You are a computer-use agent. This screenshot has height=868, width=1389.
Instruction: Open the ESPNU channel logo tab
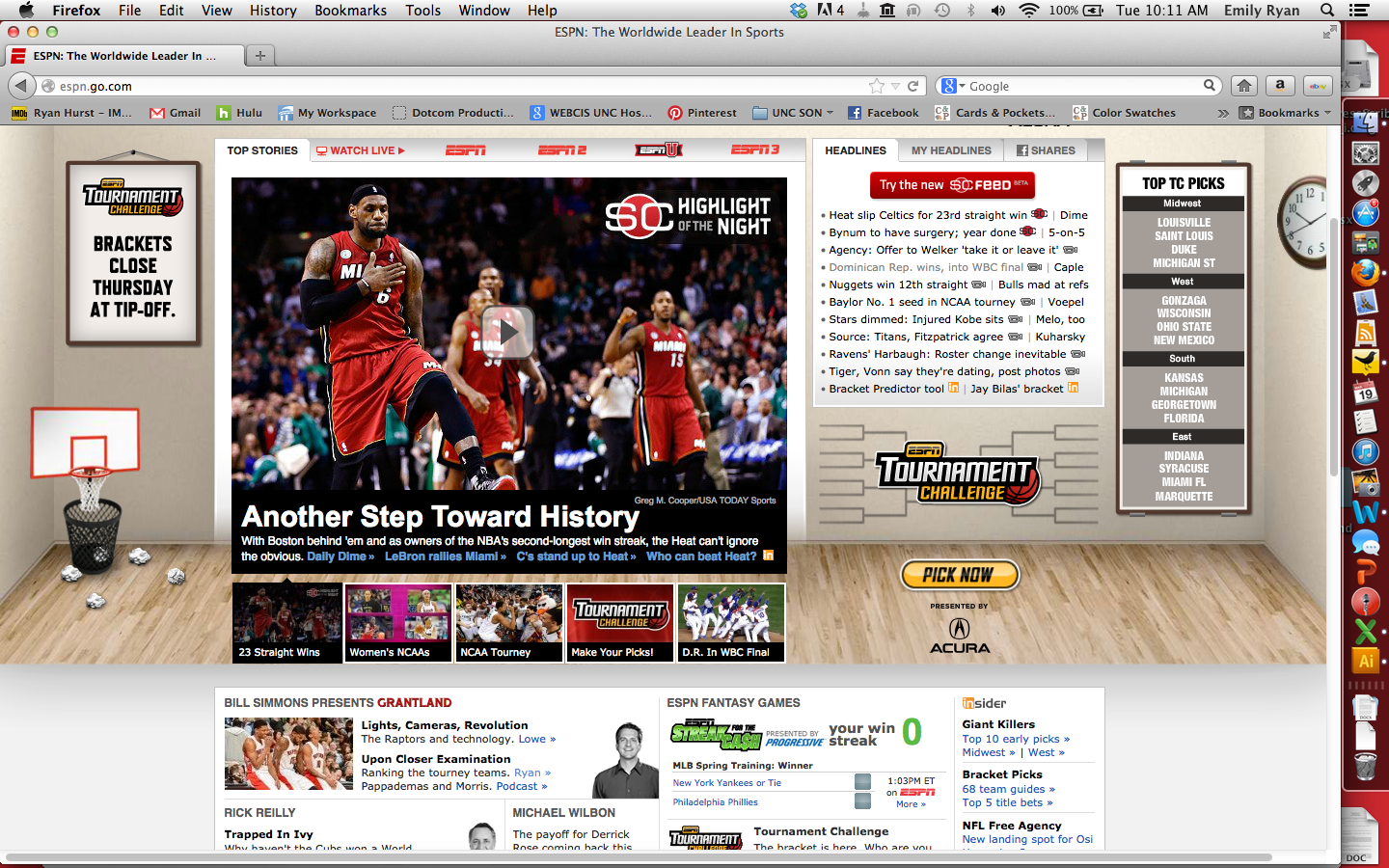658,149
